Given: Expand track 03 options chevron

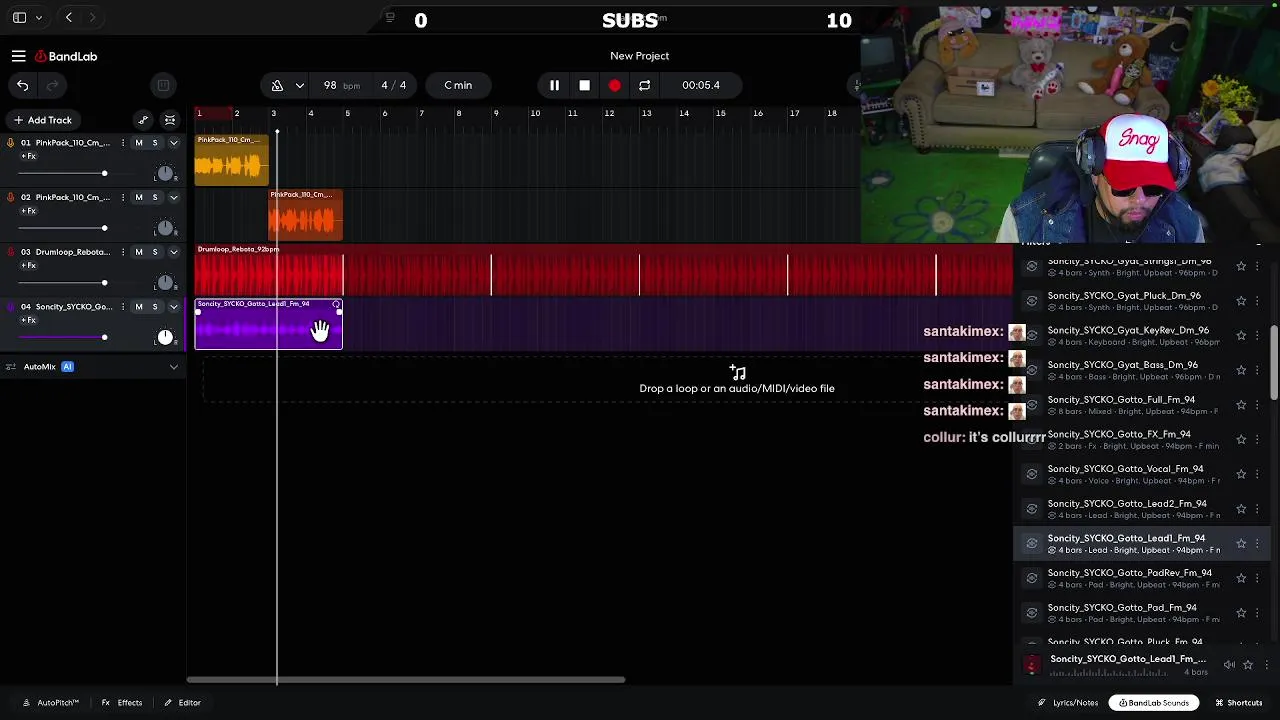Looking at the screenshot, I should click(173, 252).
